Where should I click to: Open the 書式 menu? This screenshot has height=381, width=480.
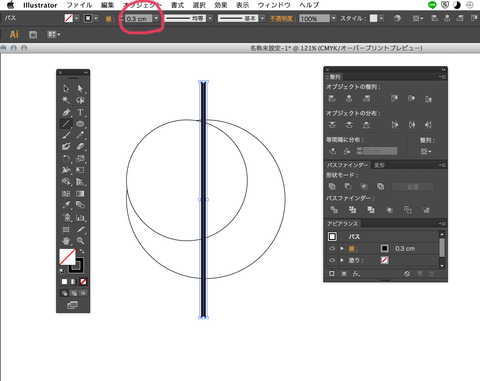tap(177, 5)
